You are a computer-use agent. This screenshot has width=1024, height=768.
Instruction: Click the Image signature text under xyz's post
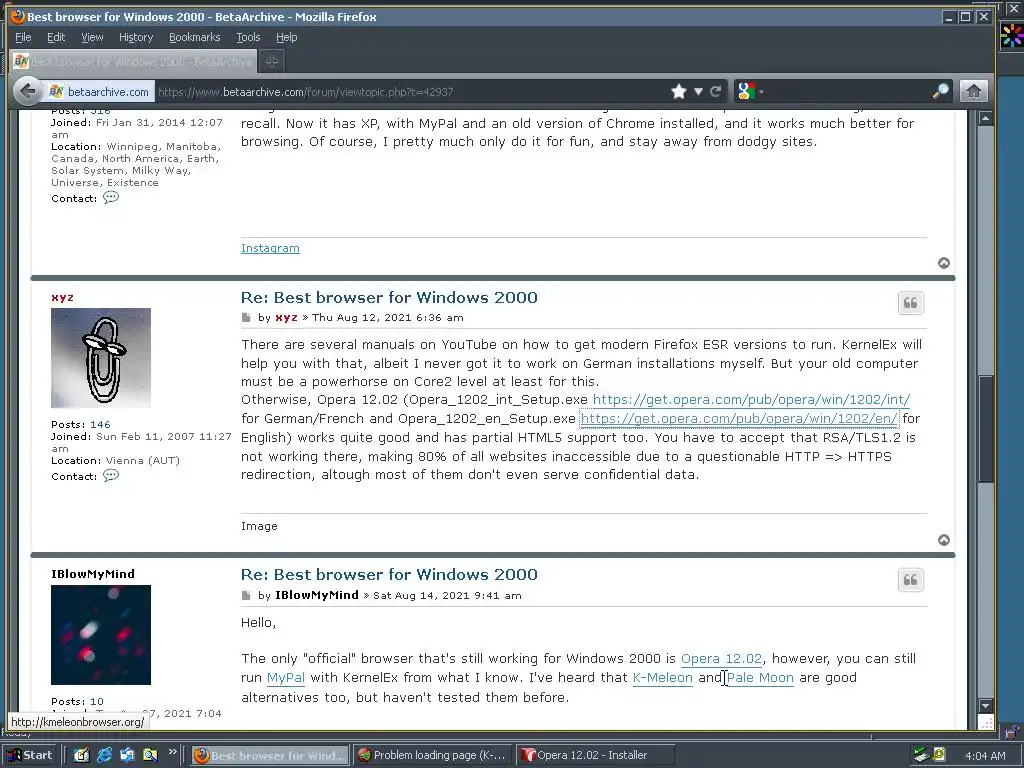point(259,526)
